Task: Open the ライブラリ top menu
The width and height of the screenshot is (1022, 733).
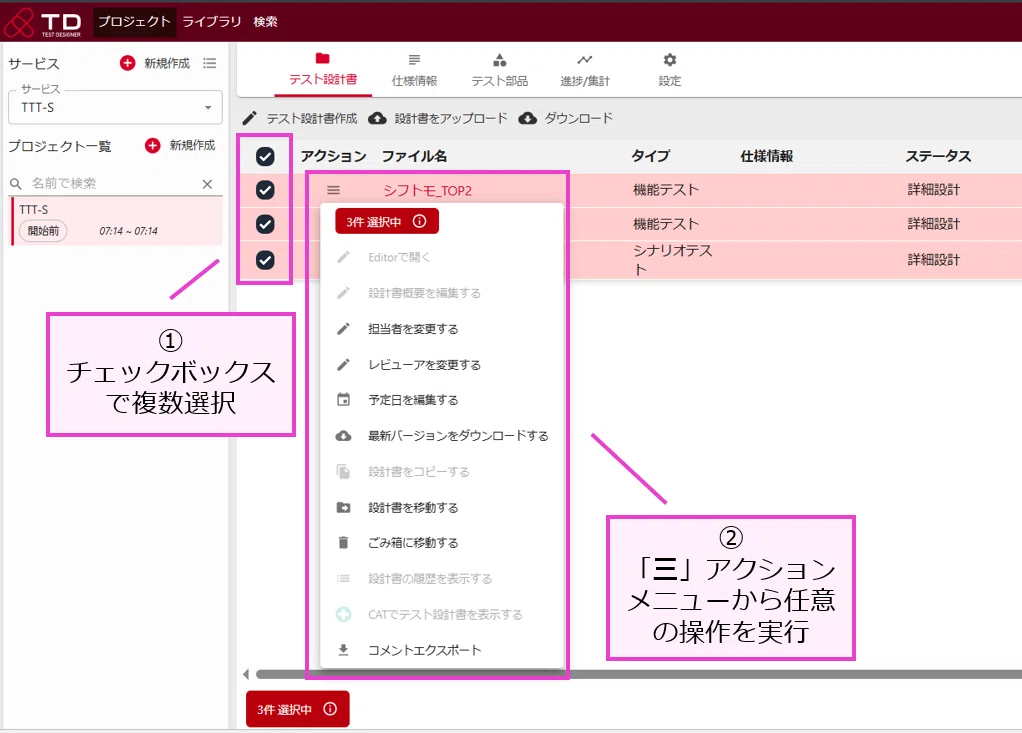Action: pyautogui.click(x=211, y=22)
